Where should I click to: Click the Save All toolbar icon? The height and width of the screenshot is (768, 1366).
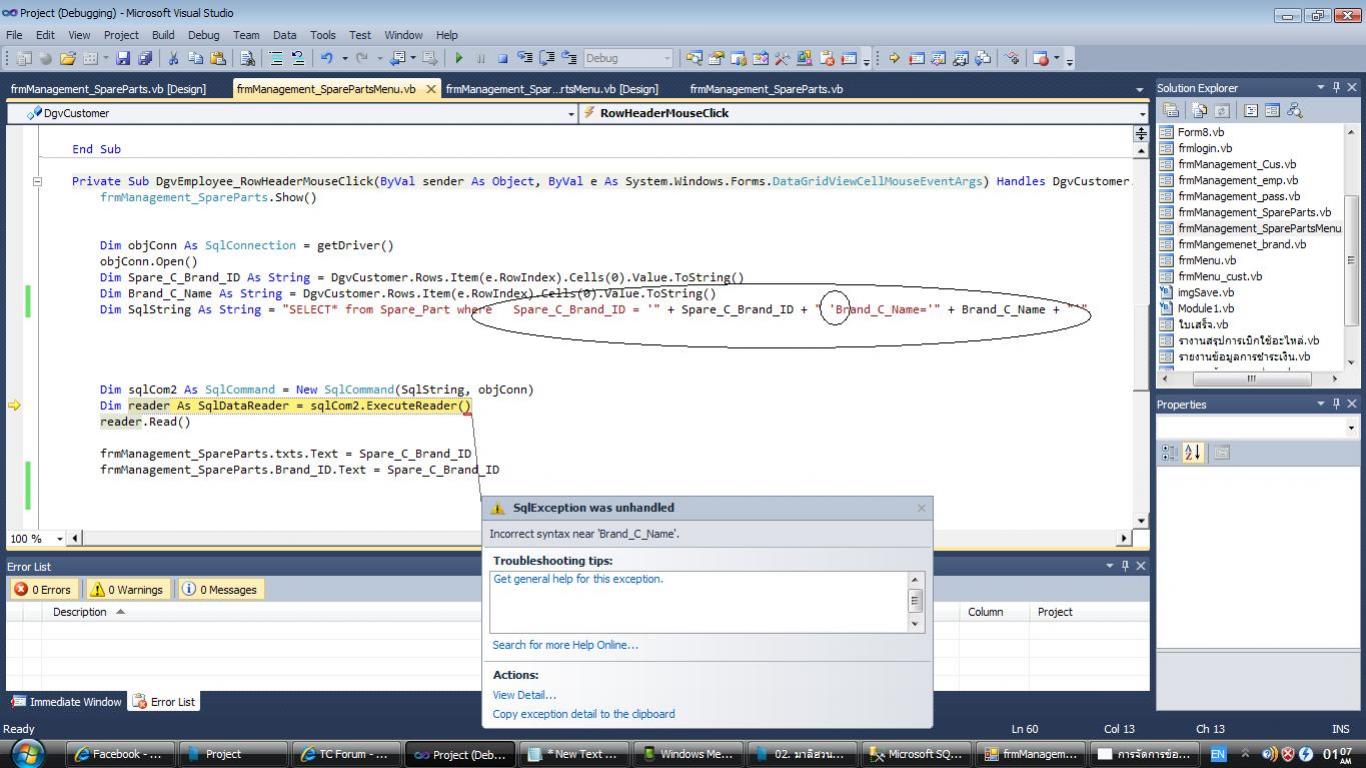(x=145, y=59)
